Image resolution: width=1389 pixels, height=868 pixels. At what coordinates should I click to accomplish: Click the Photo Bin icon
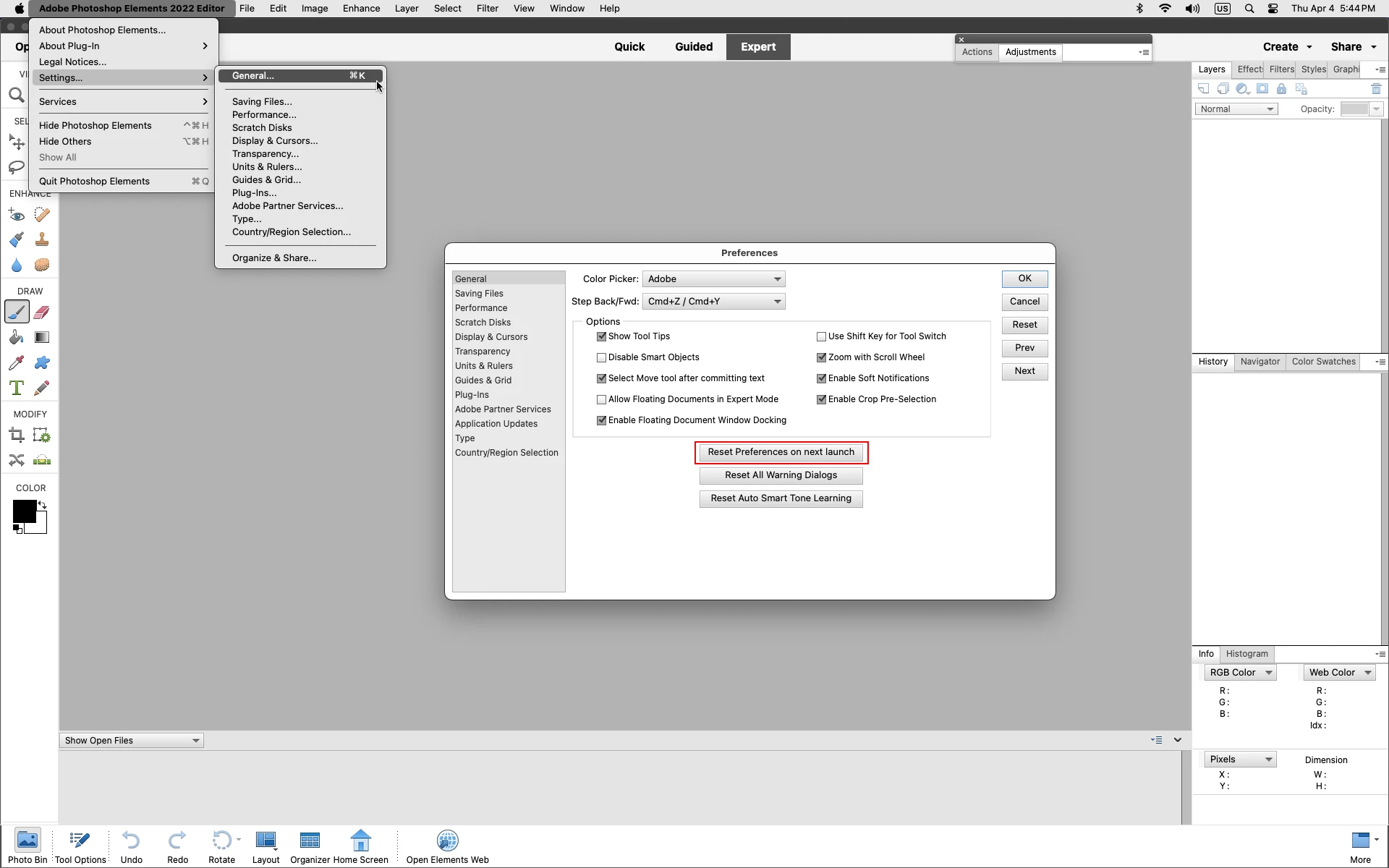point(27,846)
